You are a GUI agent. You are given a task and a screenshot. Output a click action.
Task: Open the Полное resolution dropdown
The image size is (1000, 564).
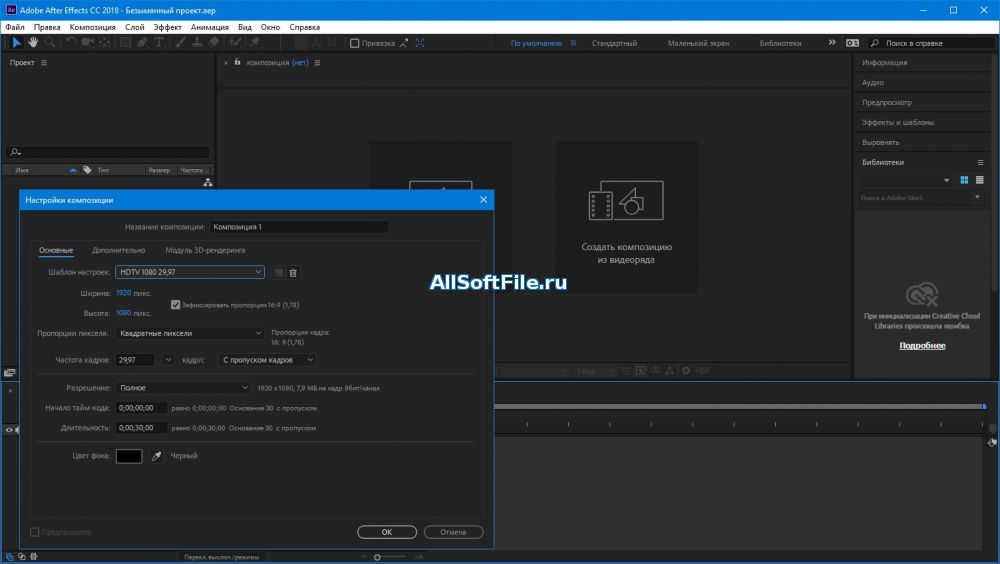(x=183, y=387)
